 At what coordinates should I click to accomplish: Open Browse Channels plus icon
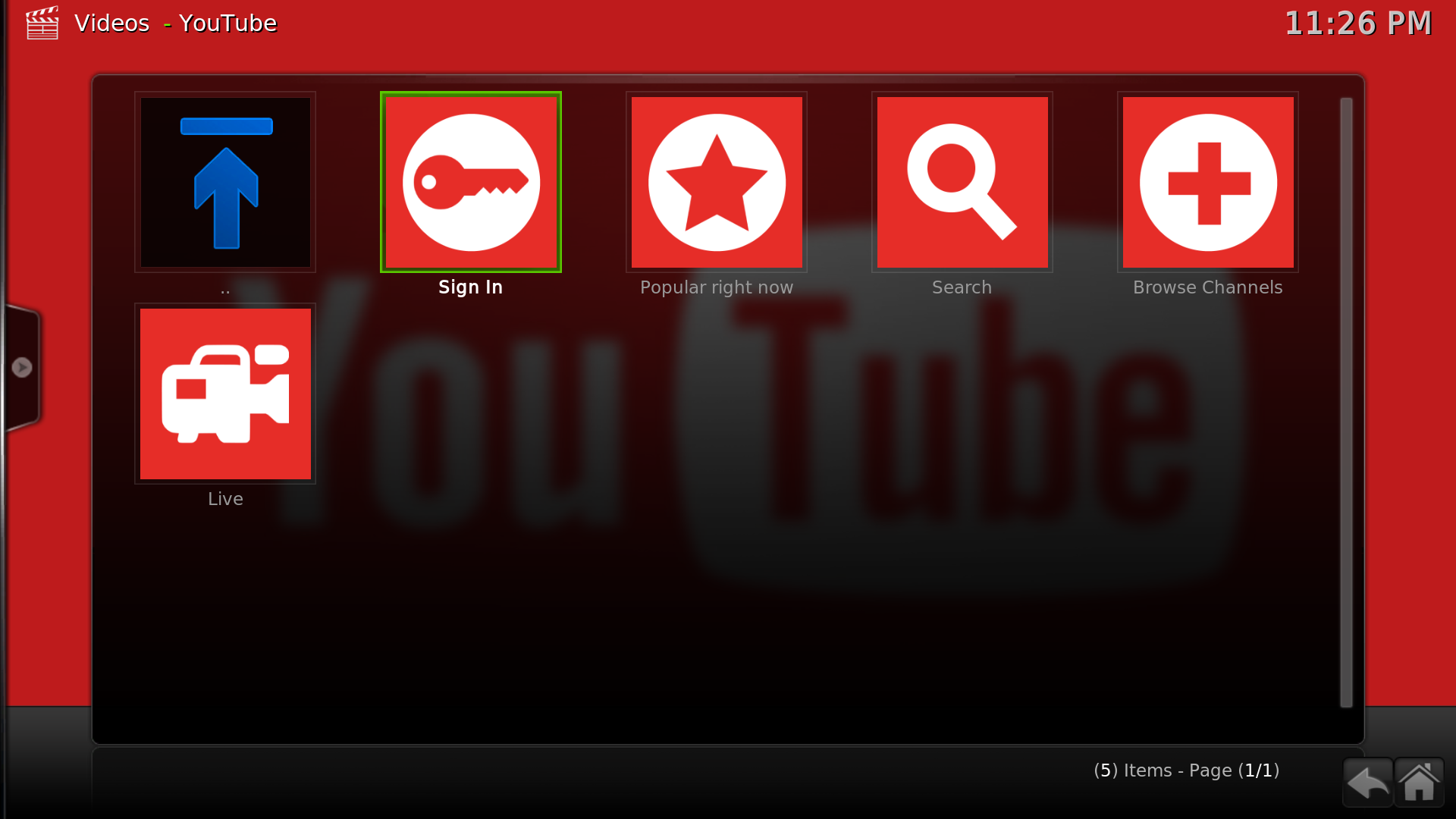[1208, 182]
